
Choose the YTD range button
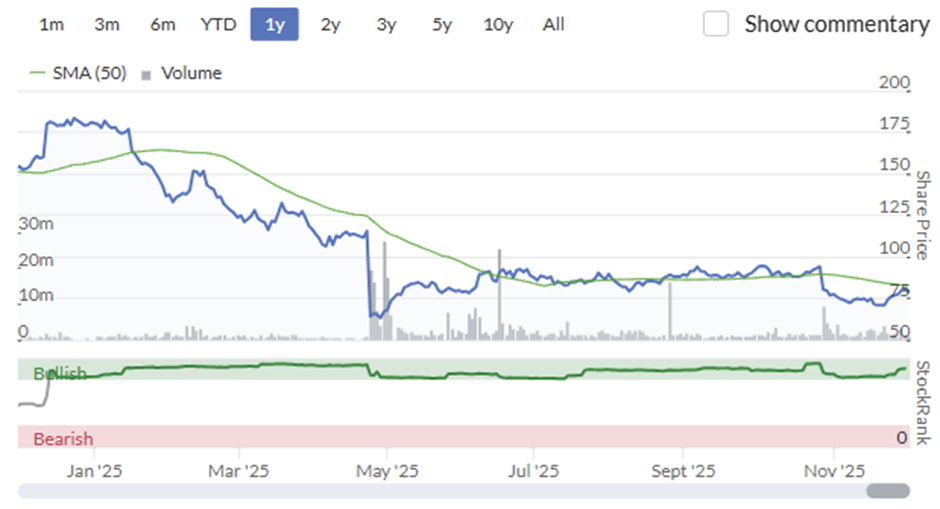[218, 25]
